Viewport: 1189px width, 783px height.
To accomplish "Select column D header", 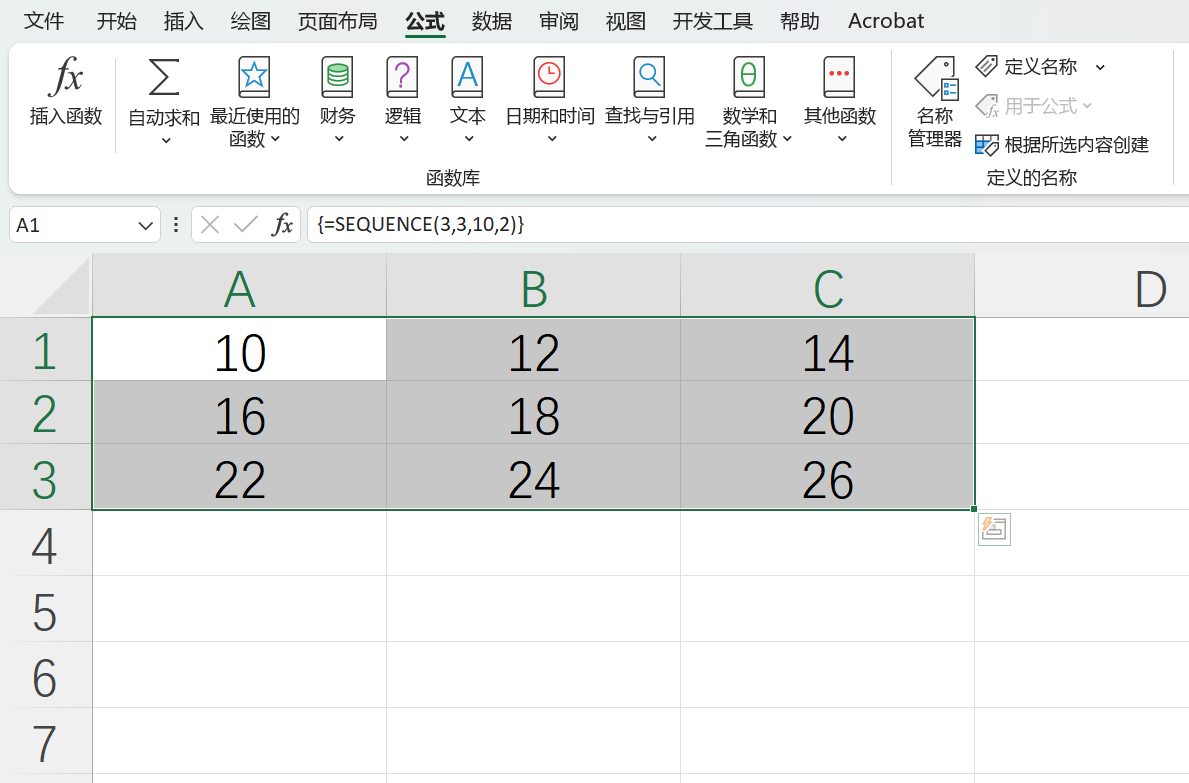I will coord(1082,286).
